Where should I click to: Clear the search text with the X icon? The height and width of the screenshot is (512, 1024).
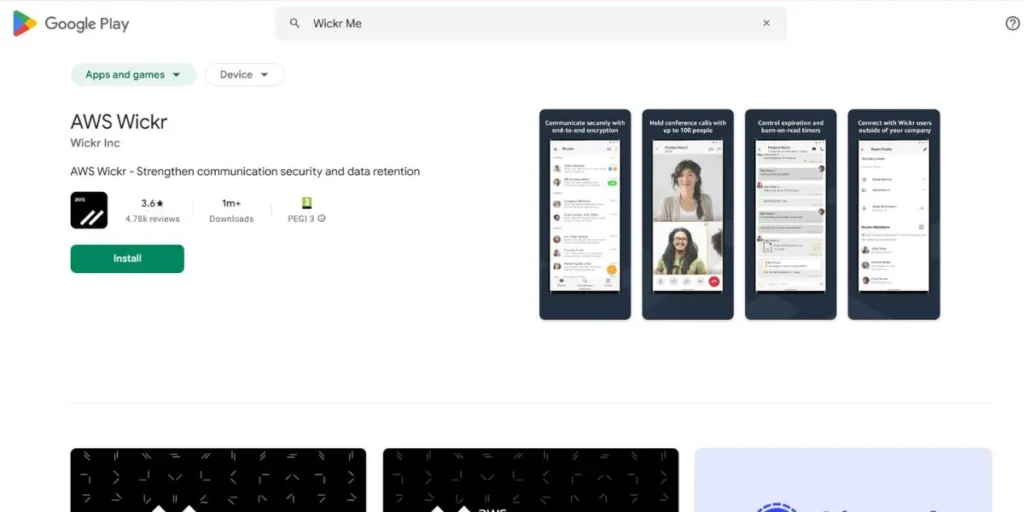766,23
